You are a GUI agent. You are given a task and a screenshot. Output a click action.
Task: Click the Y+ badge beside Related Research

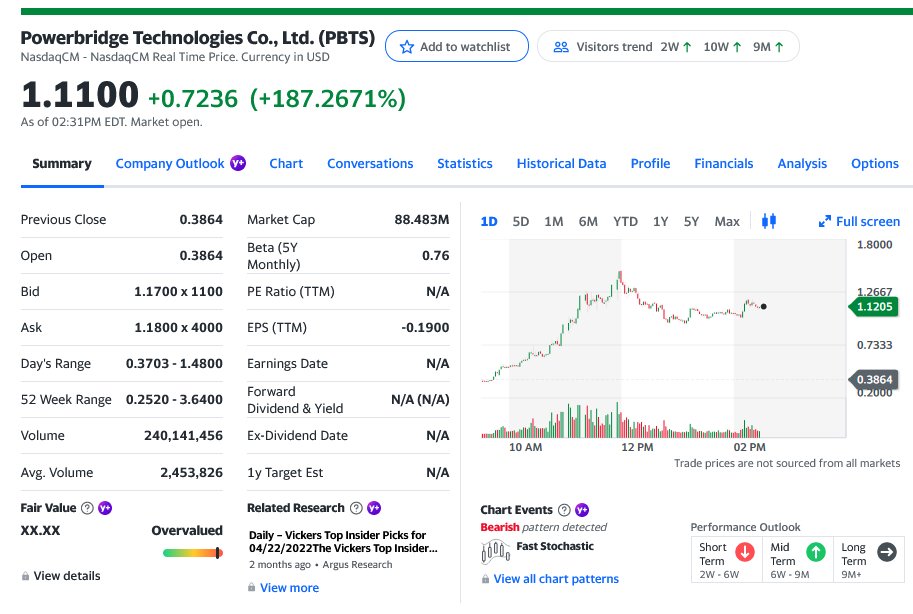coord(374,508)
